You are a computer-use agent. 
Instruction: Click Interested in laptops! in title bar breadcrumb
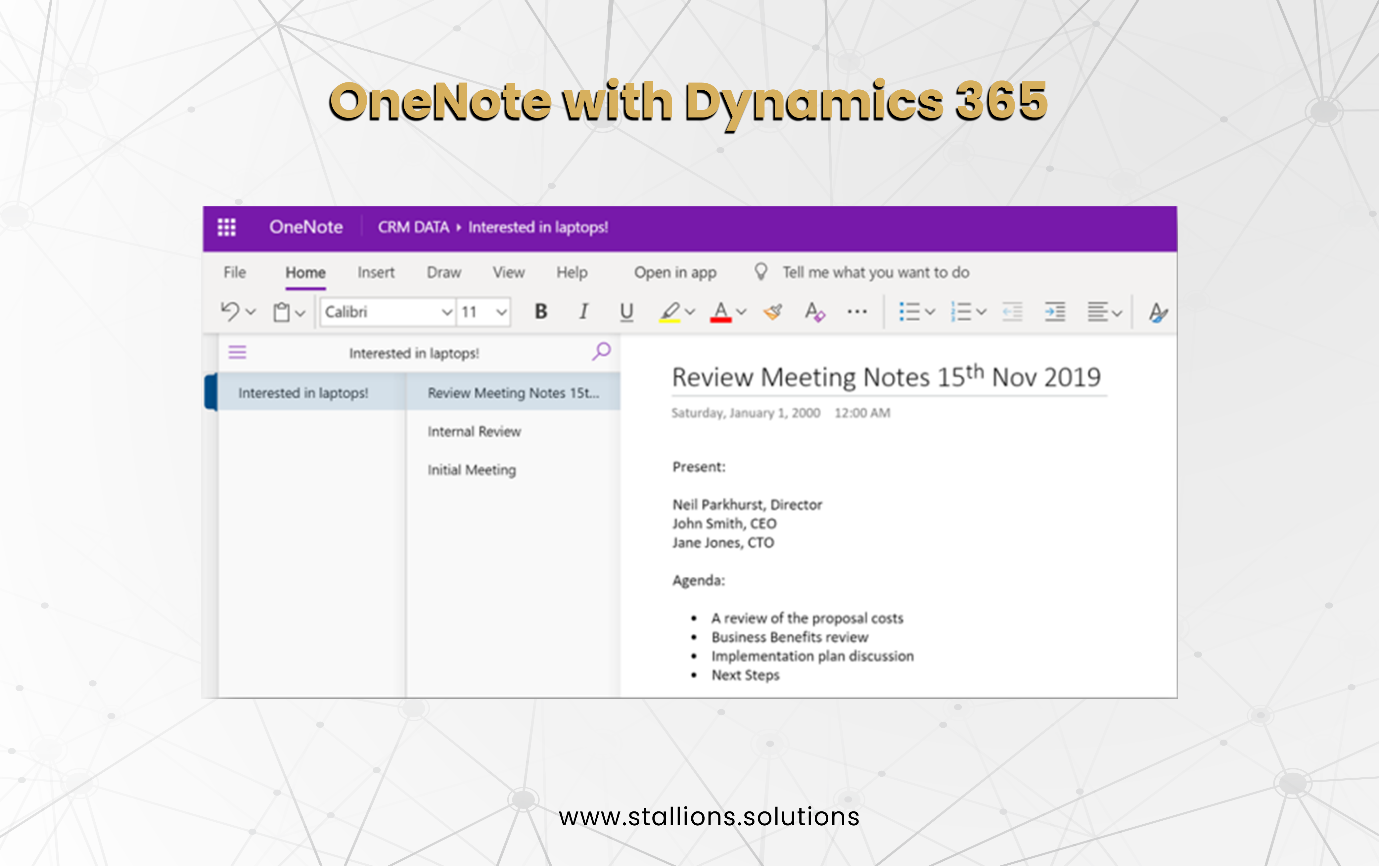click(x=538, y=227)
